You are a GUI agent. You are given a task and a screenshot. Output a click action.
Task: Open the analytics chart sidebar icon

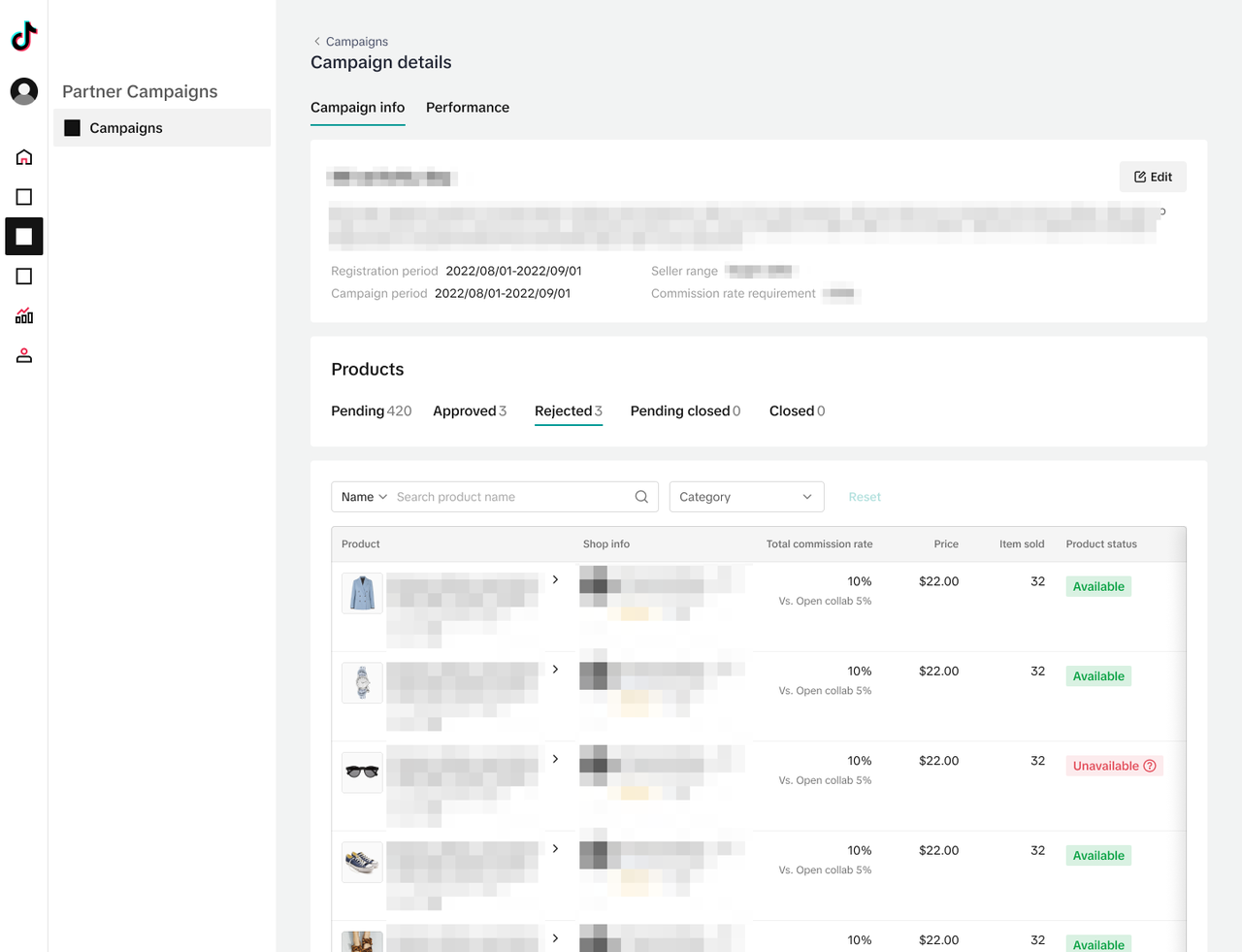coord(24,316)
